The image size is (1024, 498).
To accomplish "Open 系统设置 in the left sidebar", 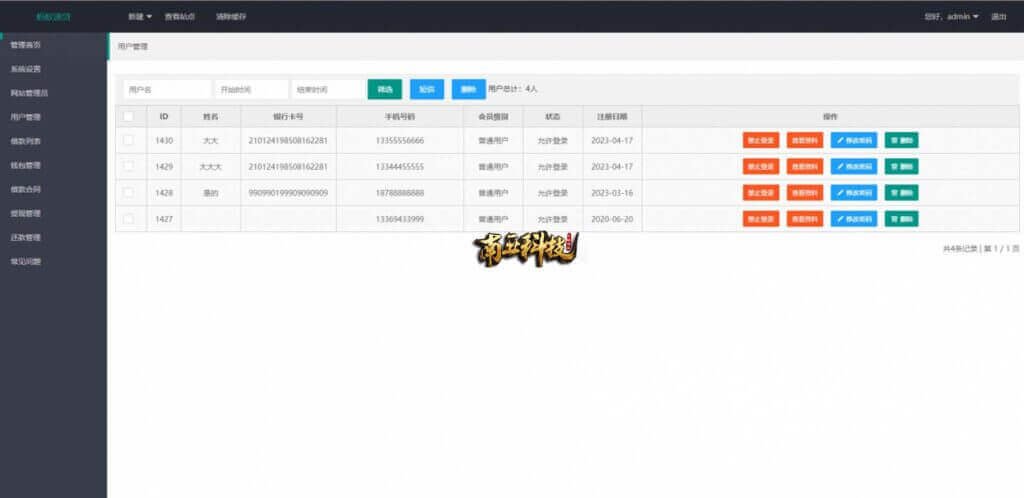I will (26, 70).
